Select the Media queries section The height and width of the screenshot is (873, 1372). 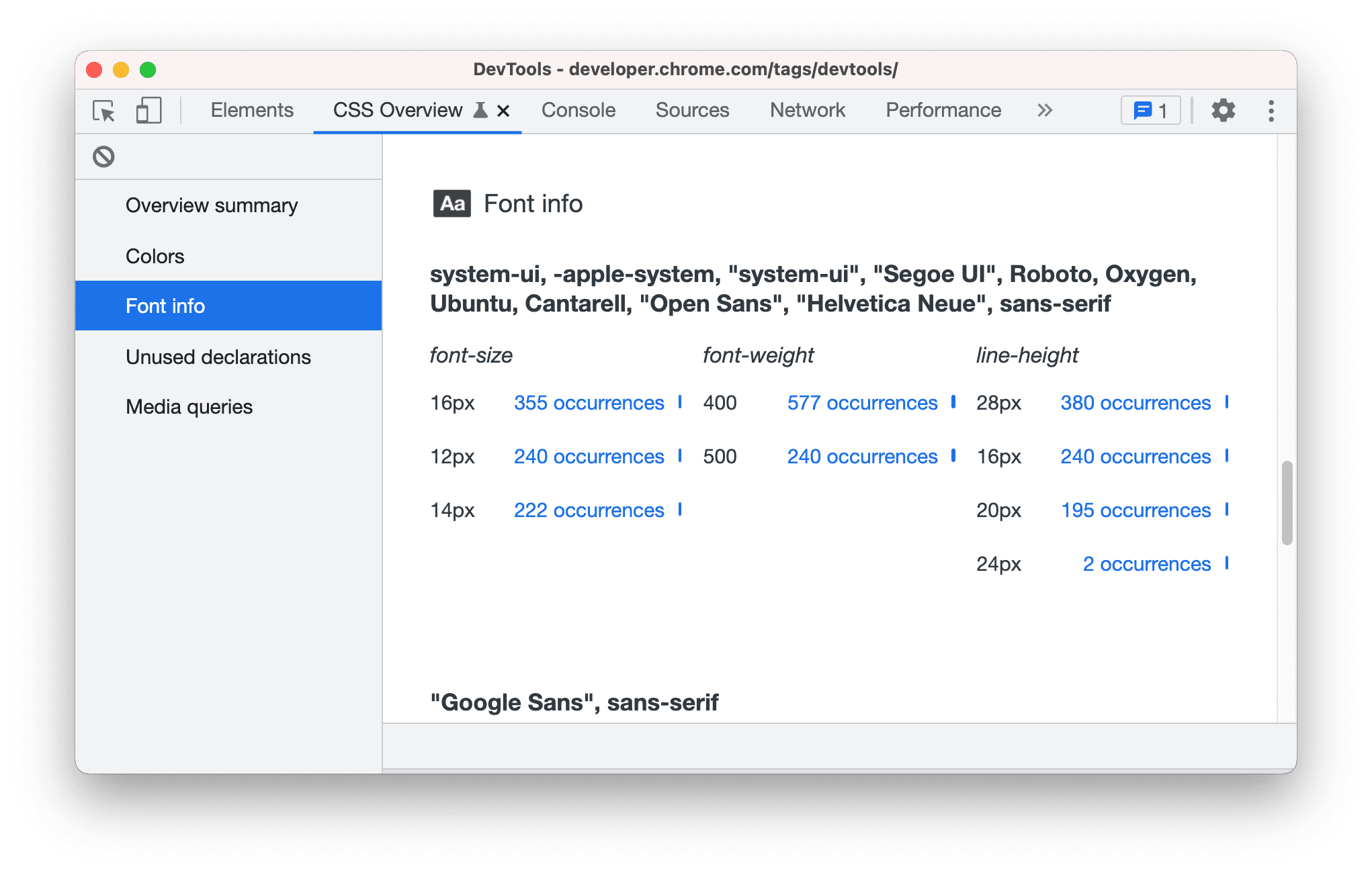(x=188, y=406)
